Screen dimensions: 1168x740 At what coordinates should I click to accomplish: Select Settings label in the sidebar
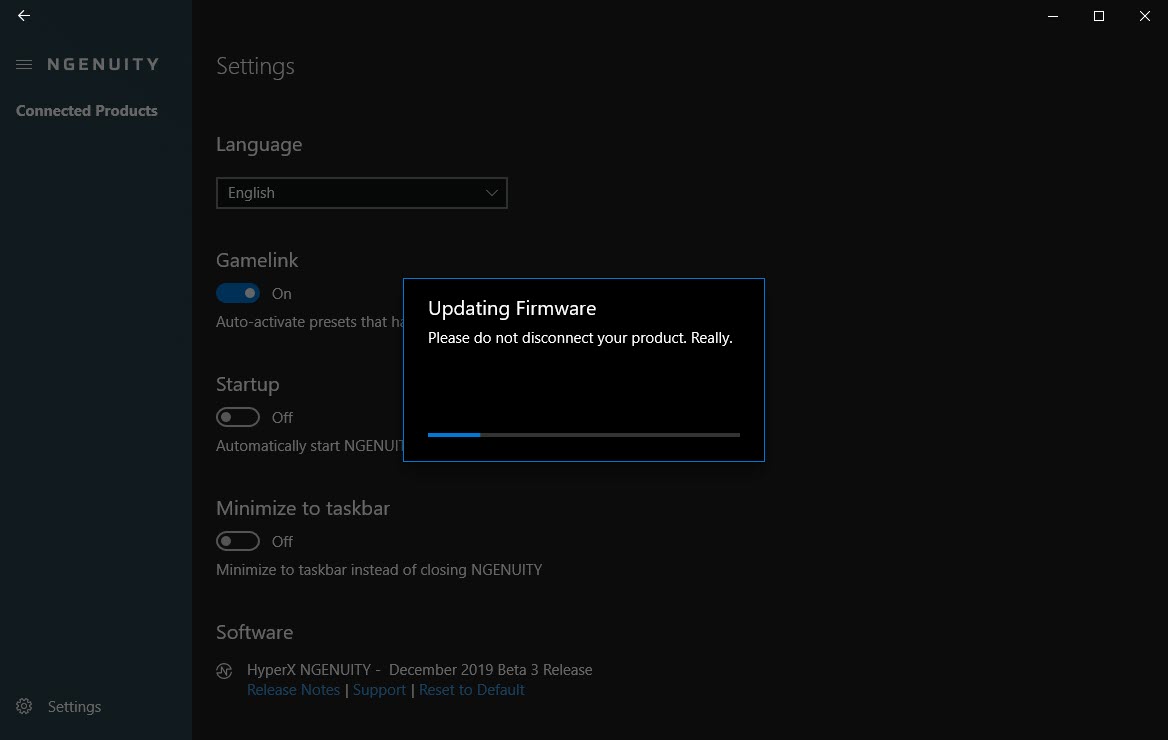coord(74,706)
